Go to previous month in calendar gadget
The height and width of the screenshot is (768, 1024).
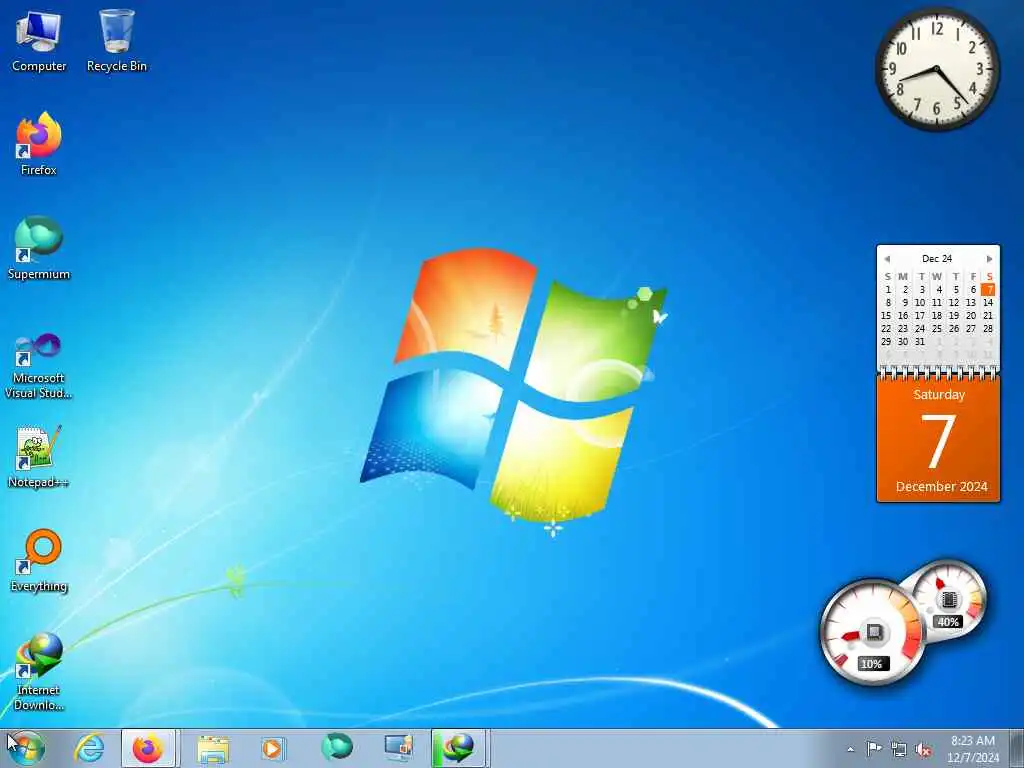[887, 259]
